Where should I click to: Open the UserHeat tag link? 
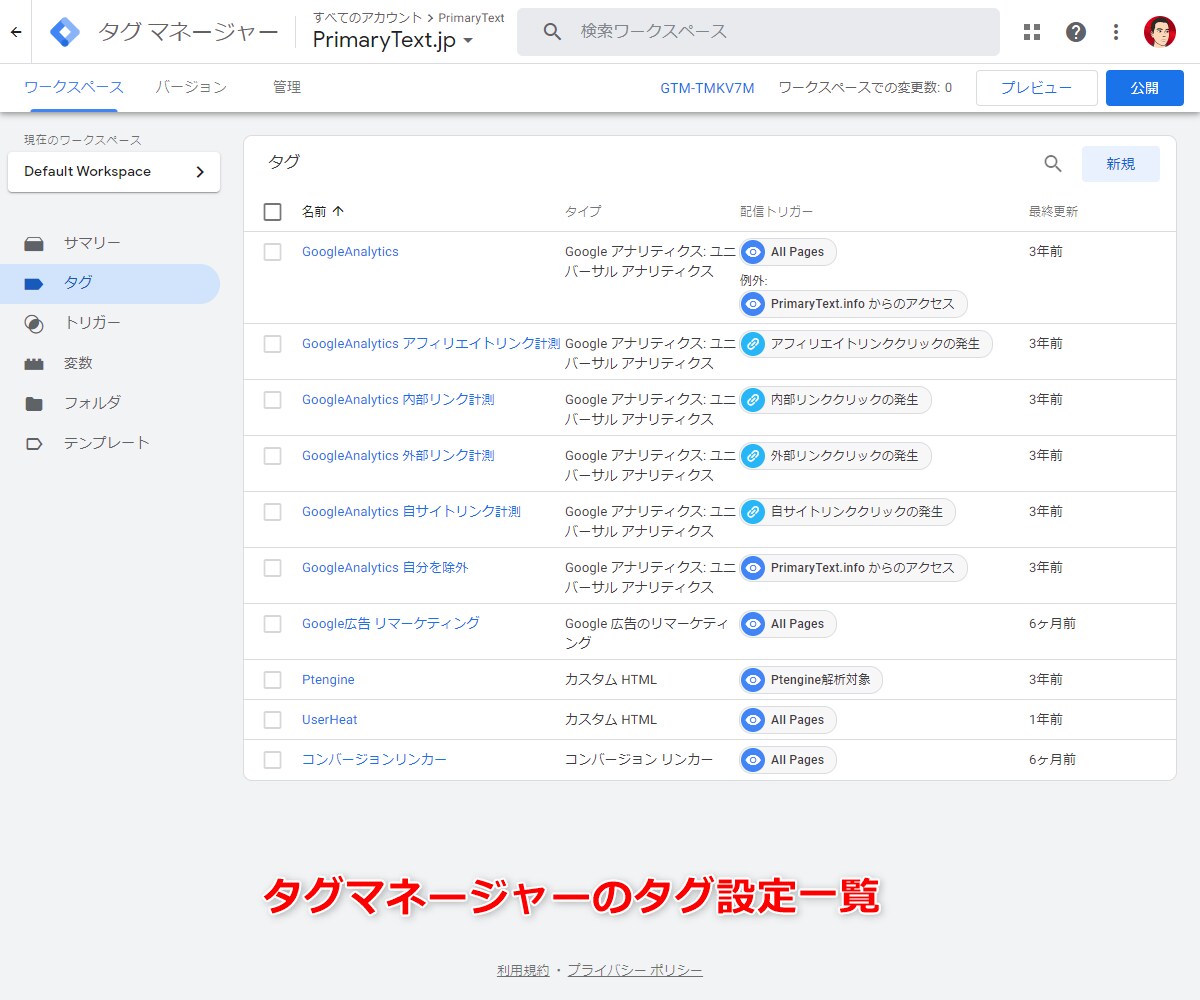[330, 720]
